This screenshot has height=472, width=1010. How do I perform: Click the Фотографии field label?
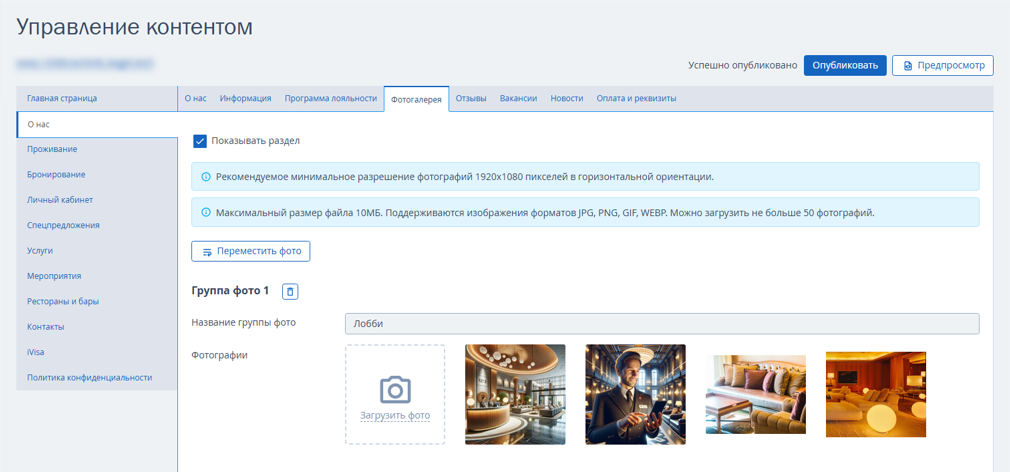[220, 354]
